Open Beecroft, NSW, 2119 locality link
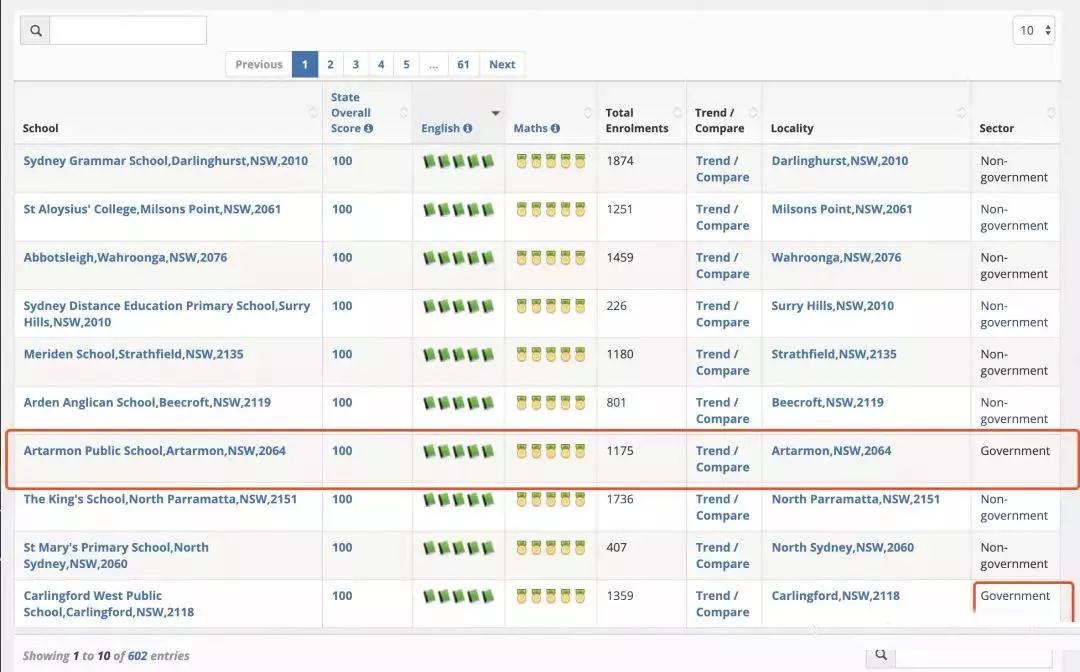 click(827, 402)
